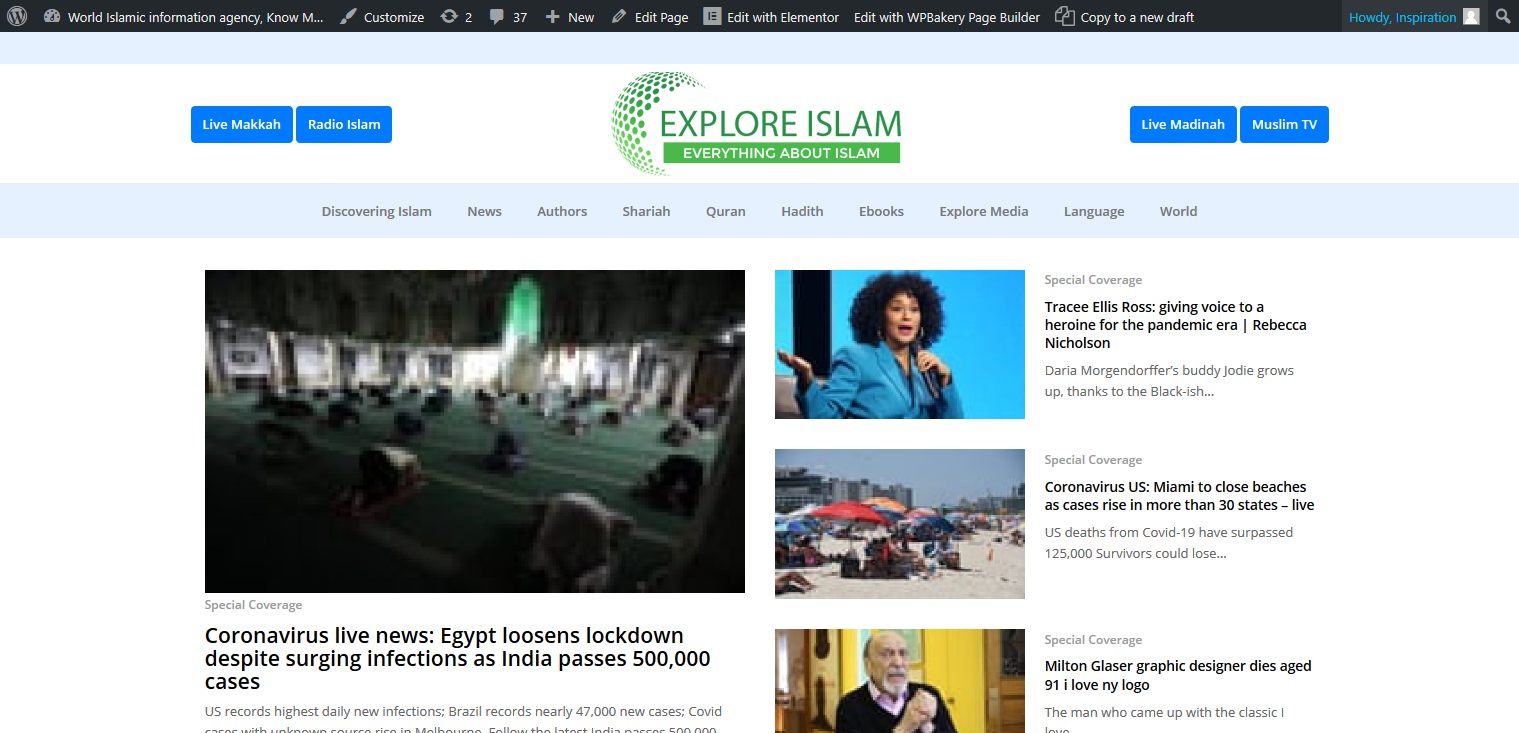This screenshot has height=733, width=1519.
Task: Click the Customize paintbrush icon
Action: (x=347, y=16)
